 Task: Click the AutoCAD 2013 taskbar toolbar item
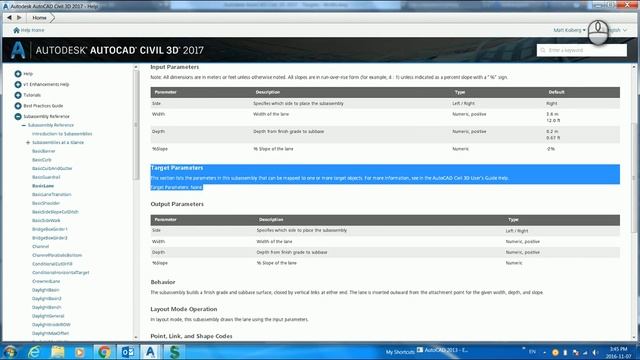(x=442, y=350)
